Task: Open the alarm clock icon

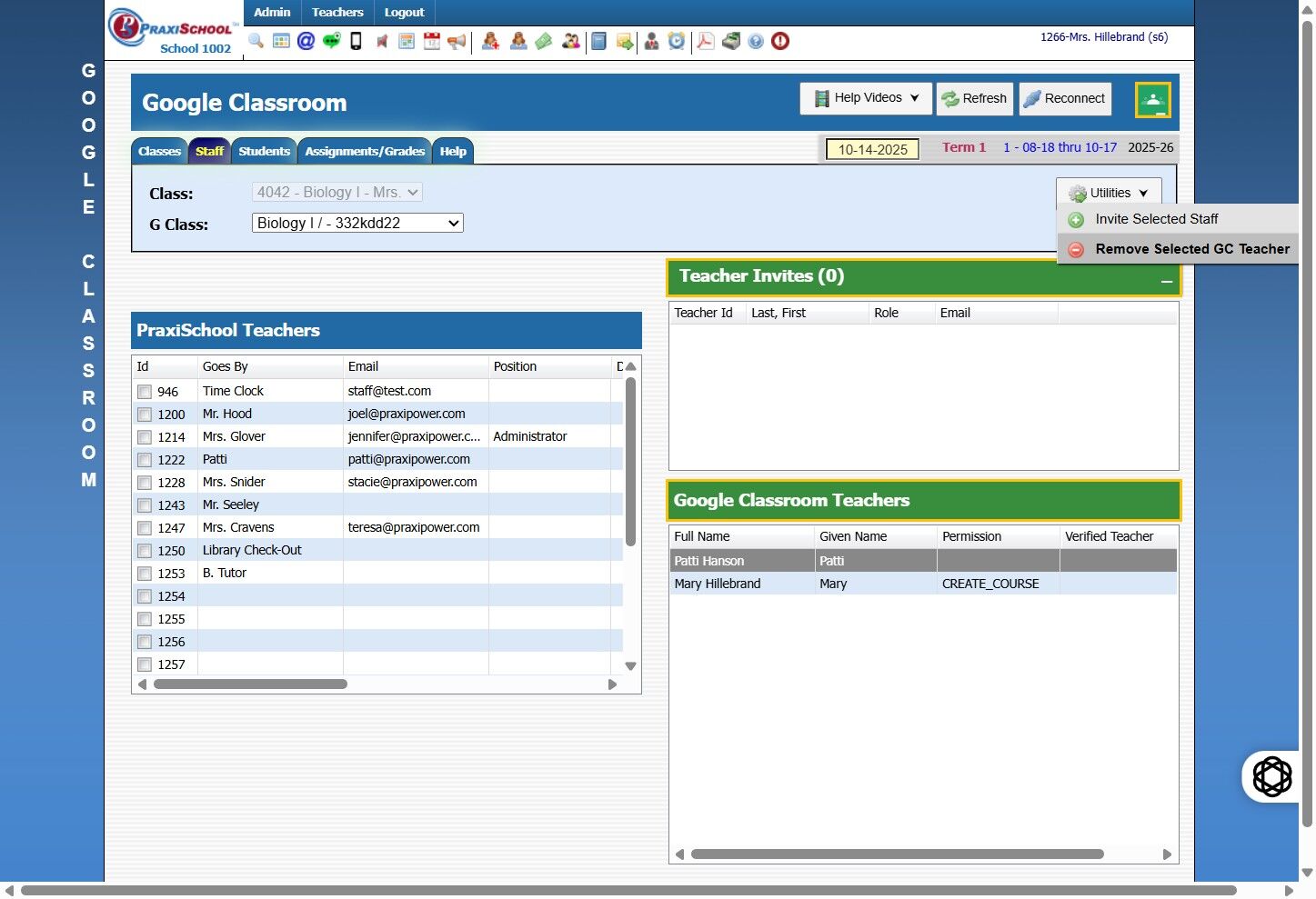Action: (677, 41)
